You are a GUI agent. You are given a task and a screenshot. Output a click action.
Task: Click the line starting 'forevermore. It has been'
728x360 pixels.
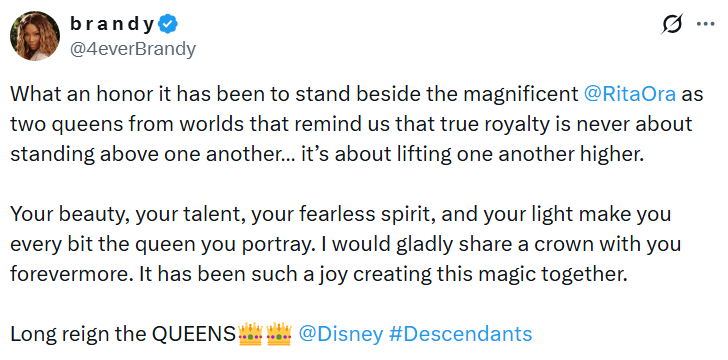tap(319, 274)
